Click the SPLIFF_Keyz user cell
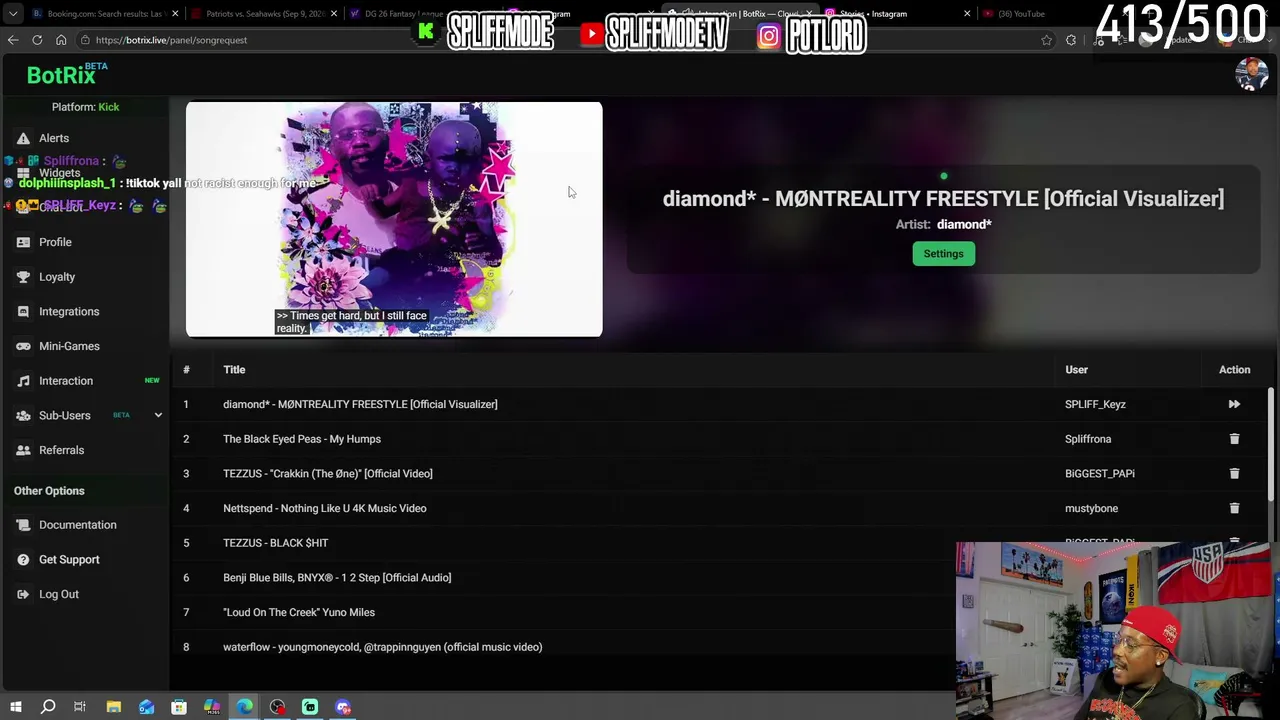Viewport: 1280px width, 720px height. [x=1095, y=404]
